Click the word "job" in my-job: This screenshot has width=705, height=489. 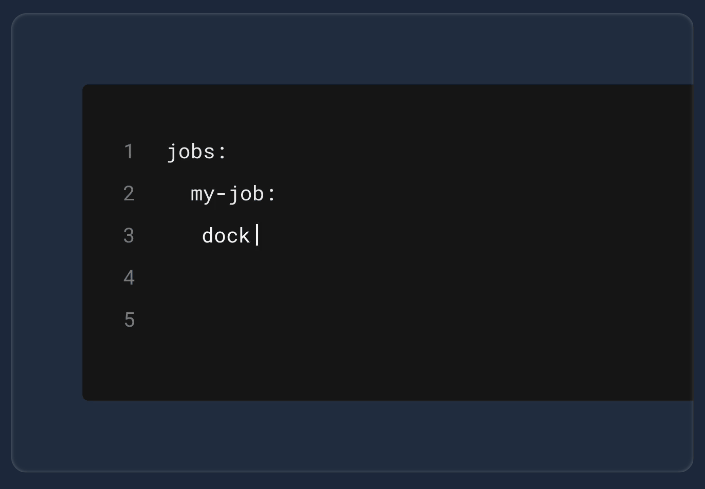[x=246, y=194]
